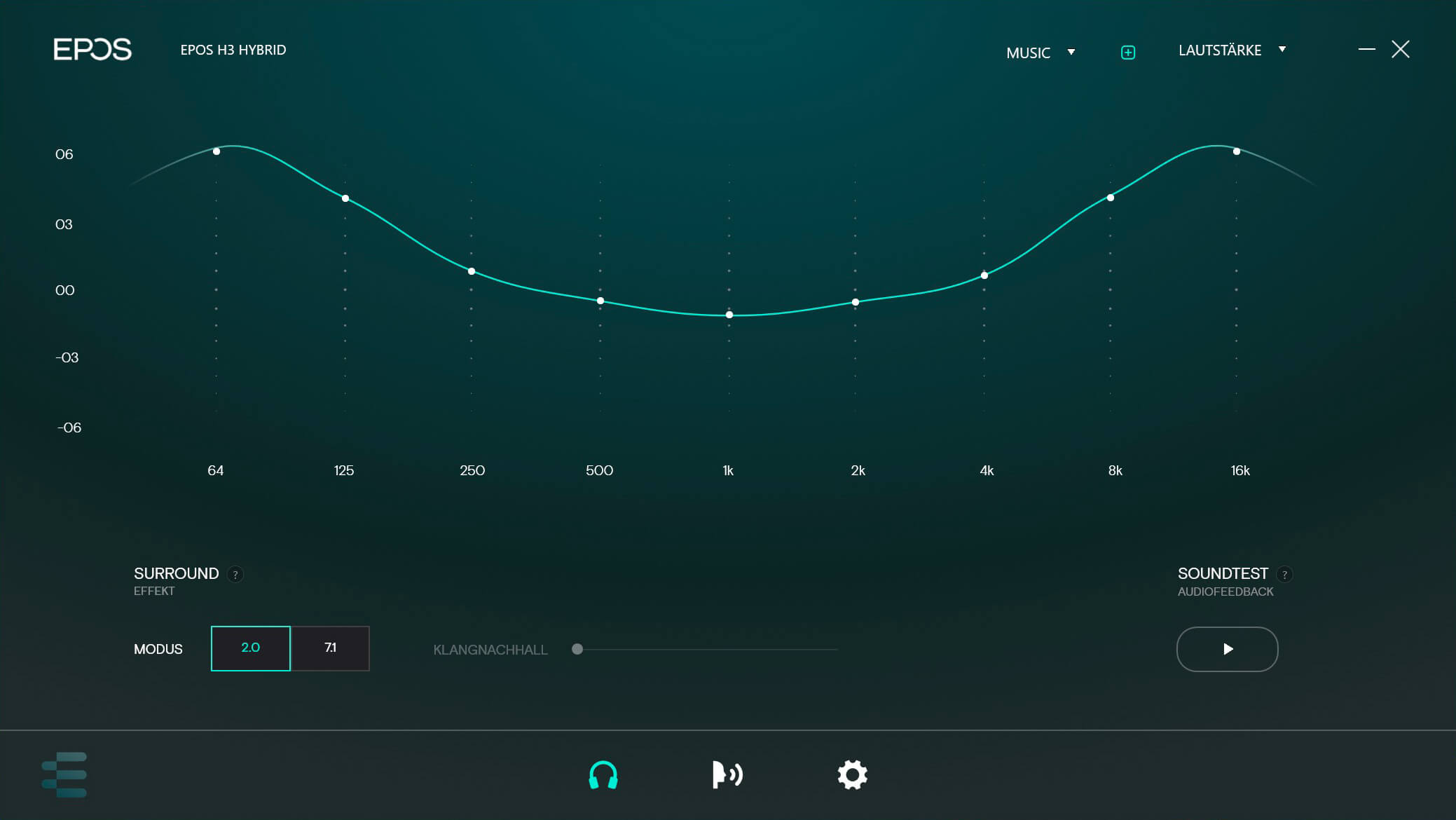Viewport: 1456px width, 820px height.
Task: Click the Soundtest help question mark
Action: 1284,575
